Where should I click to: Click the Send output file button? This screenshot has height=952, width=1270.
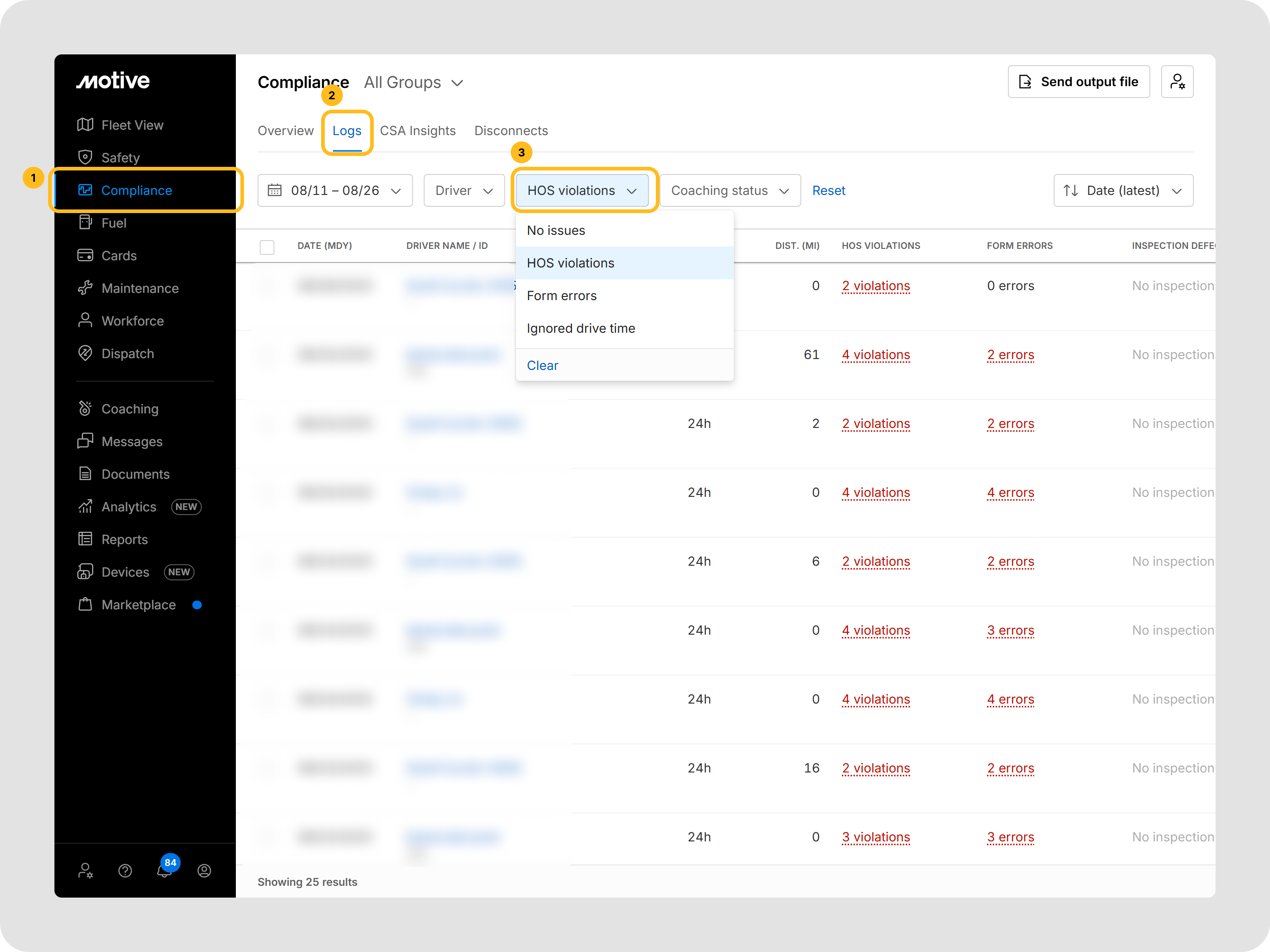coord(1078,82)
